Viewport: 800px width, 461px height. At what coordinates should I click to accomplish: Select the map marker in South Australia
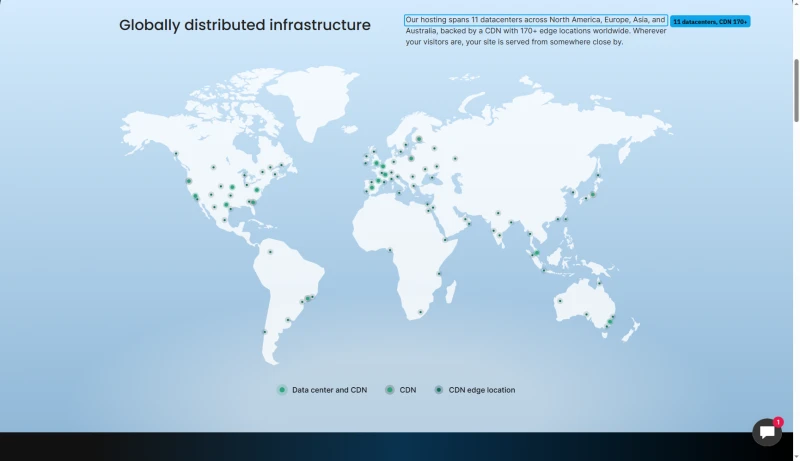coord(586,314)
